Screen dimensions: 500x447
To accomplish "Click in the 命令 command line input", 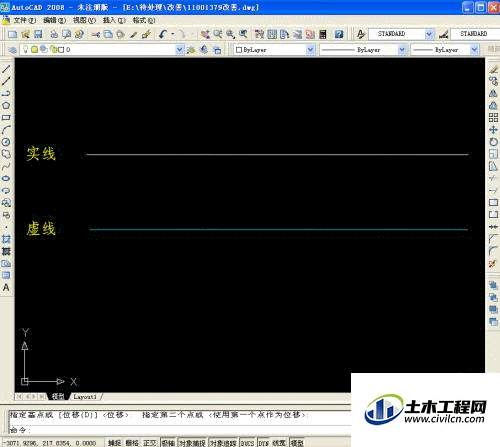I will [180, 430].
